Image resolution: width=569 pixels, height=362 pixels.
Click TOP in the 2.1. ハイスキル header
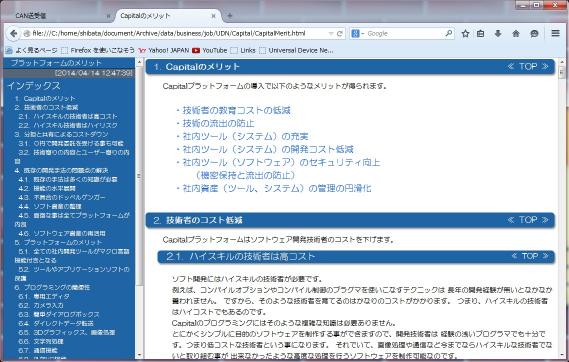(x=530, y=256)
